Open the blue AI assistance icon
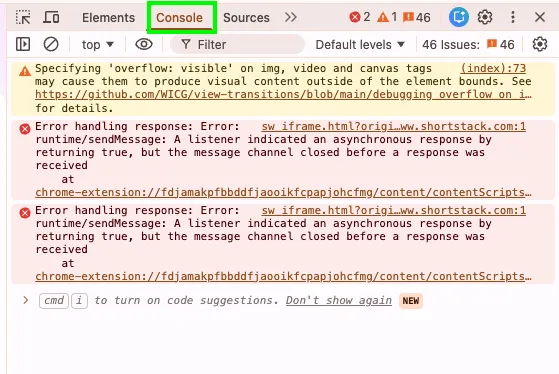 tap(458, 17)
